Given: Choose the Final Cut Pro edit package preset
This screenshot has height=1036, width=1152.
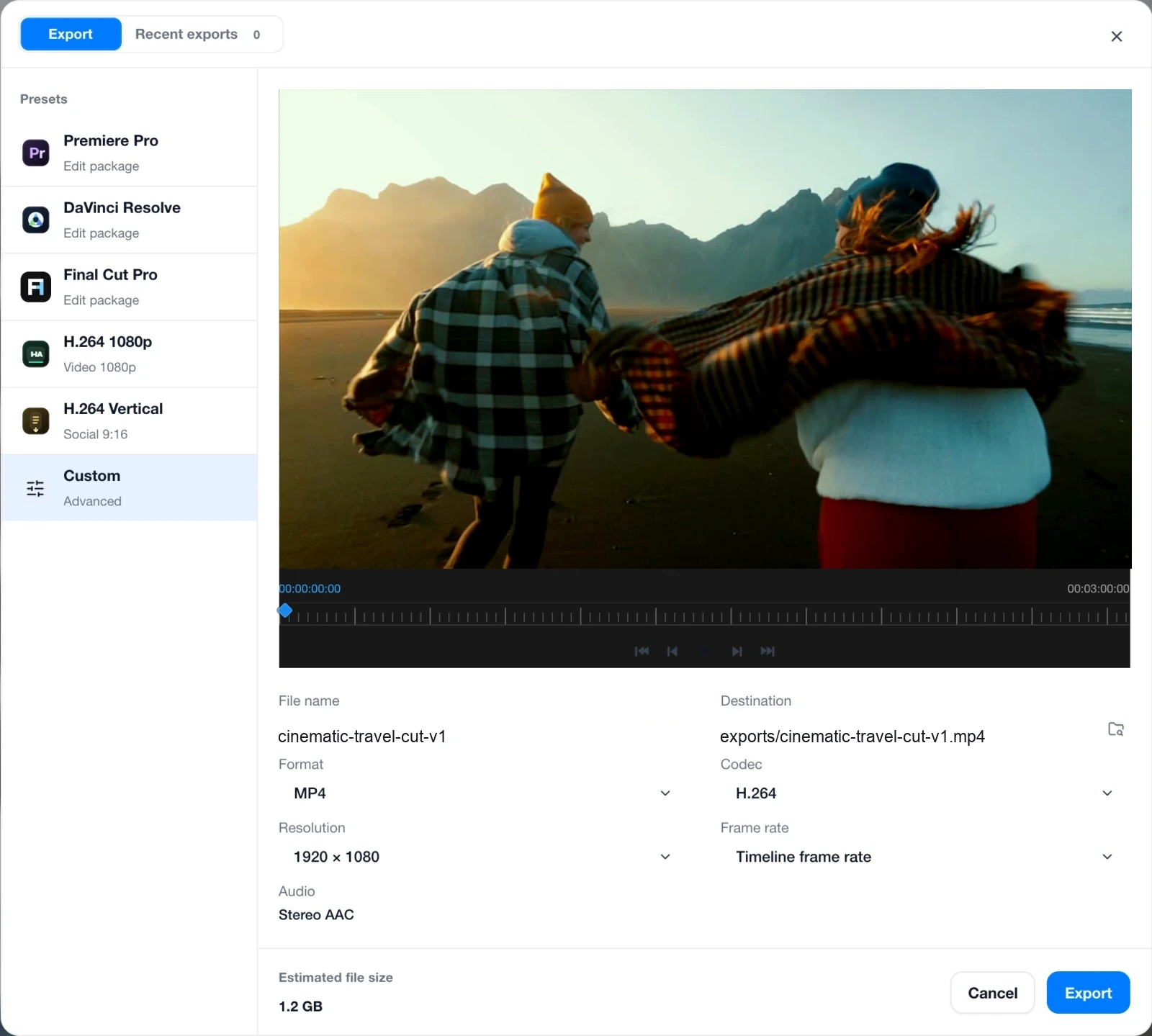Looking at the screenshot, I should 130,287.
